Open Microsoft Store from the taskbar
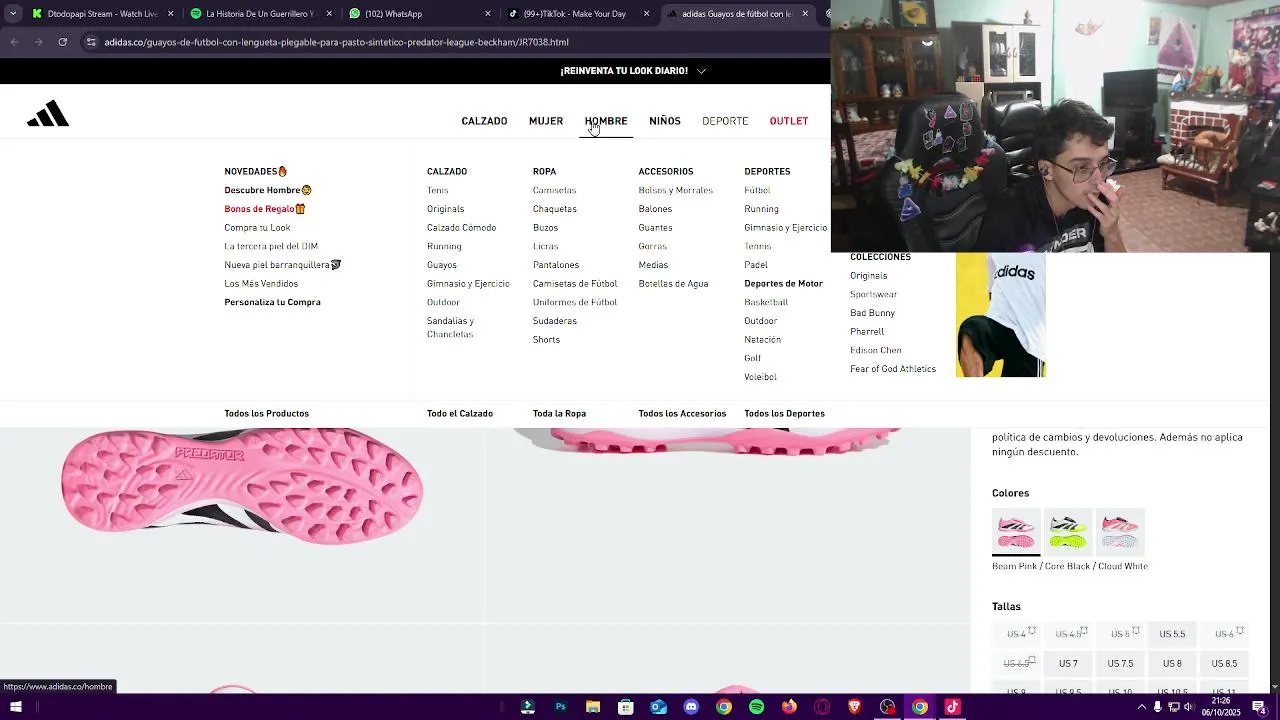Screen dimensions: 1280x720 click(x=626, y=707)
